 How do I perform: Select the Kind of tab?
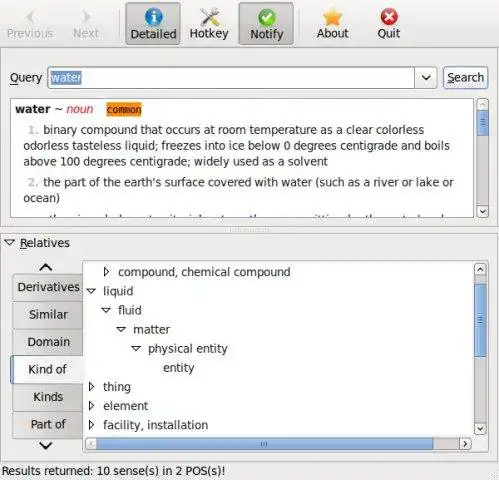click(x=47, y=369)
